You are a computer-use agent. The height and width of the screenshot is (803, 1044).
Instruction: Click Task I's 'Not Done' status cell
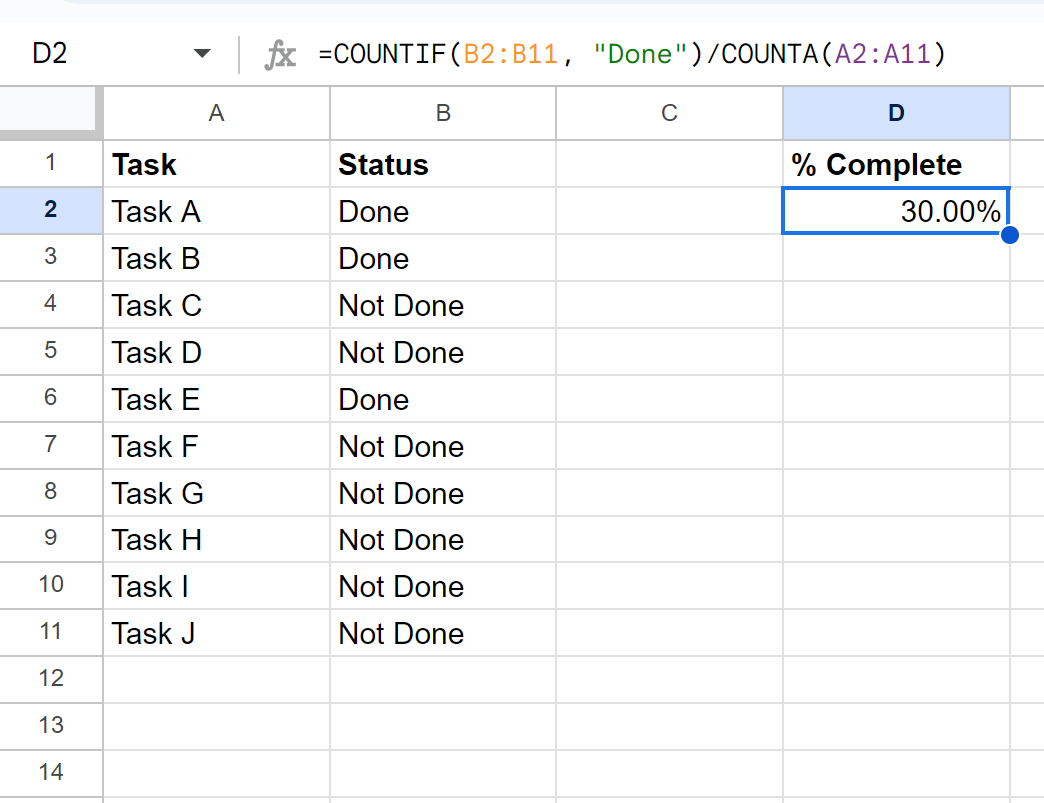[443, 586]
